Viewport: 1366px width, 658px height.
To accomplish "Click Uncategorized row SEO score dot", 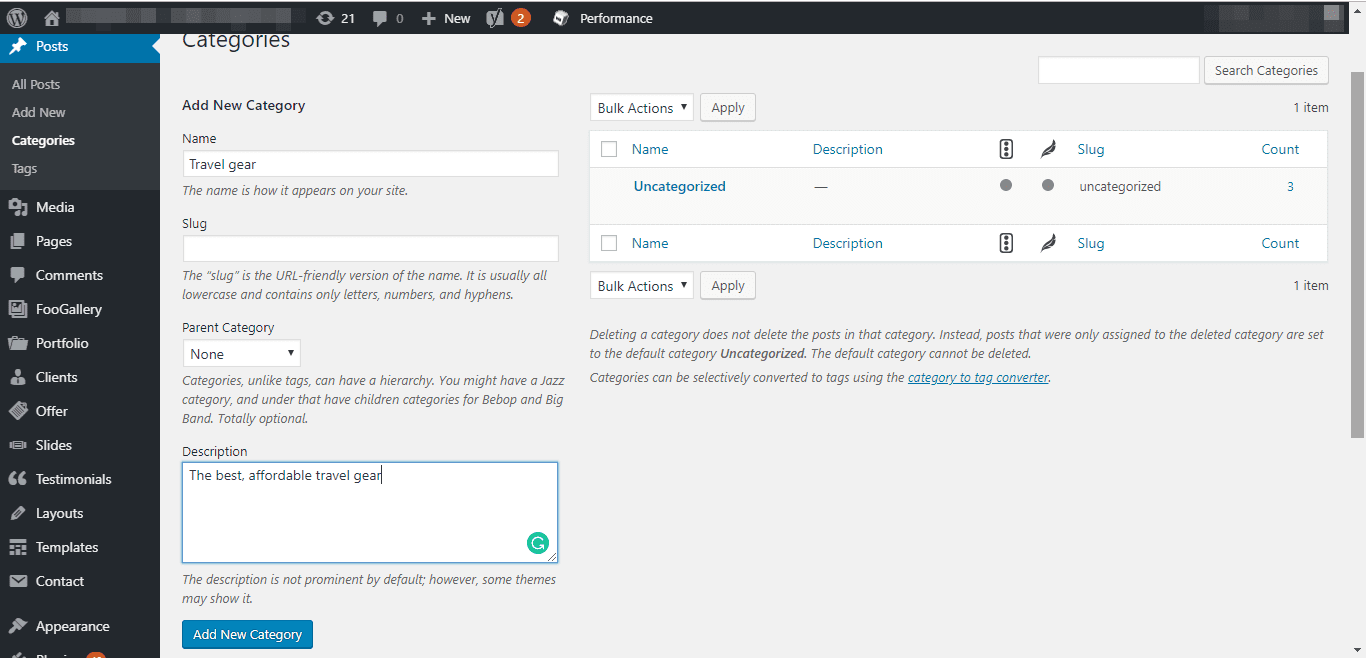I will pyautogui.click(x=1006, y=185).
